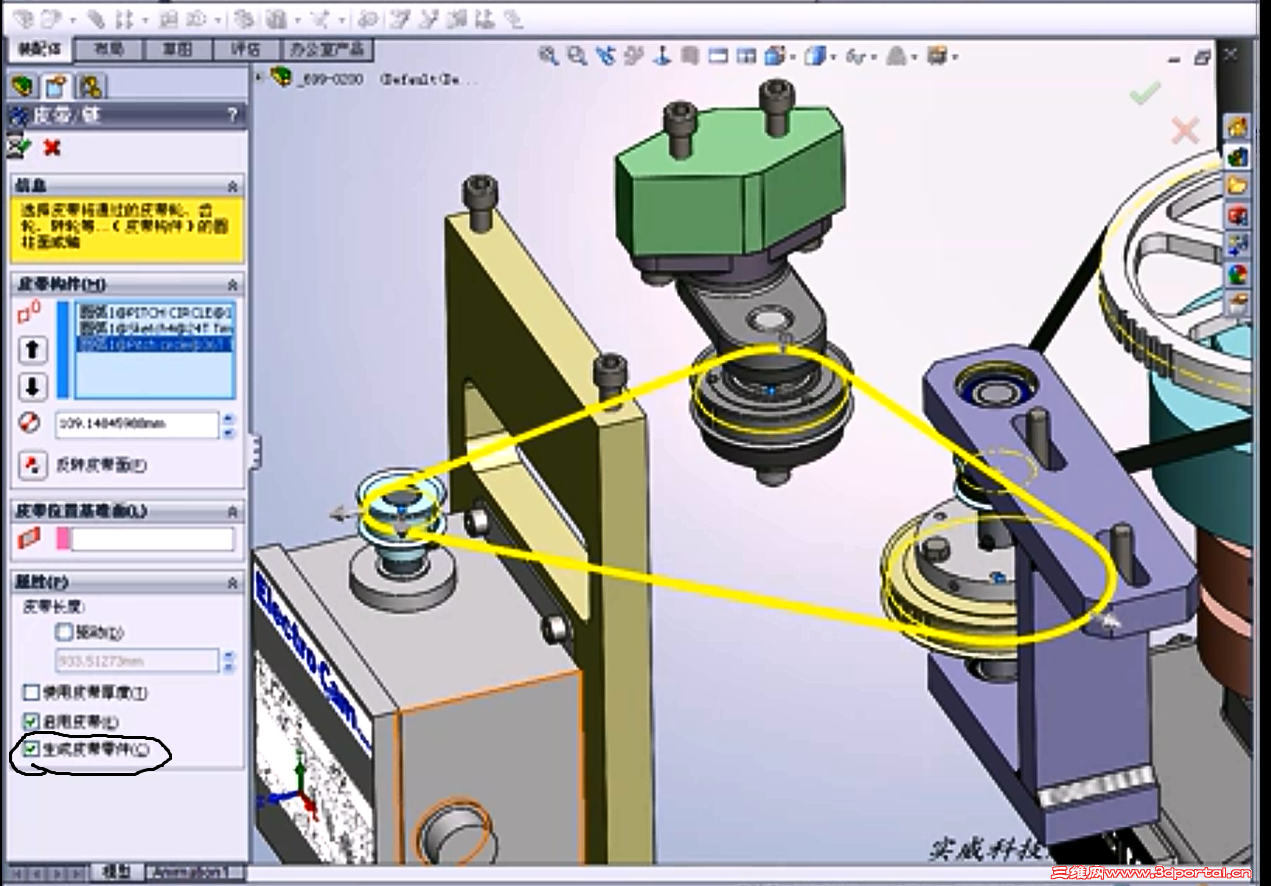Step the belt length value spinner
The height and width of the screenshot is (886, 1271).
pos(228,660)
